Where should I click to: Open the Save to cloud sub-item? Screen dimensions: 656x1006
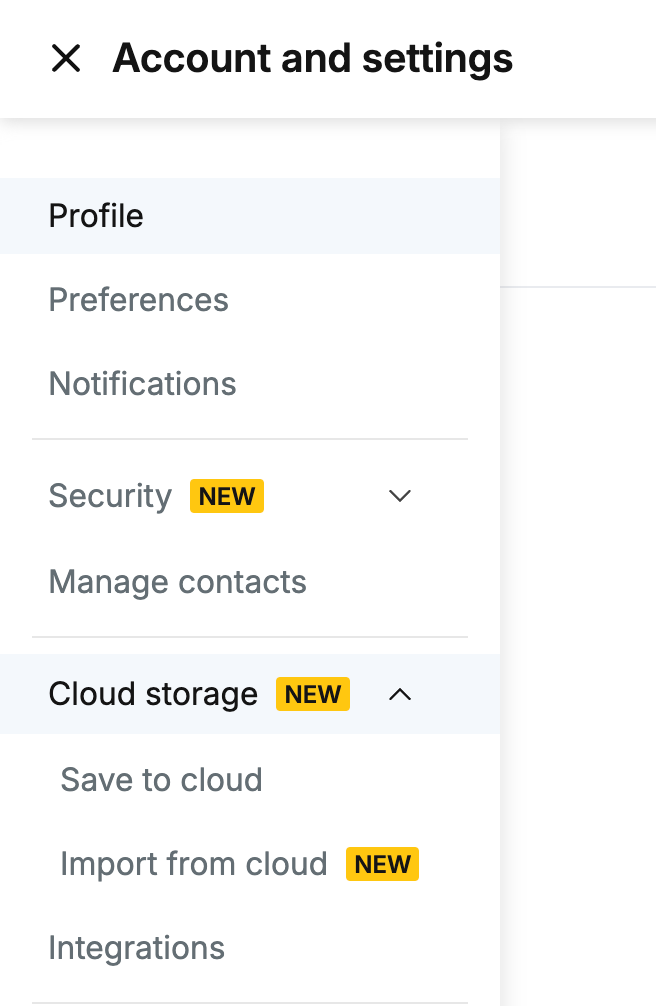(161, 780)
